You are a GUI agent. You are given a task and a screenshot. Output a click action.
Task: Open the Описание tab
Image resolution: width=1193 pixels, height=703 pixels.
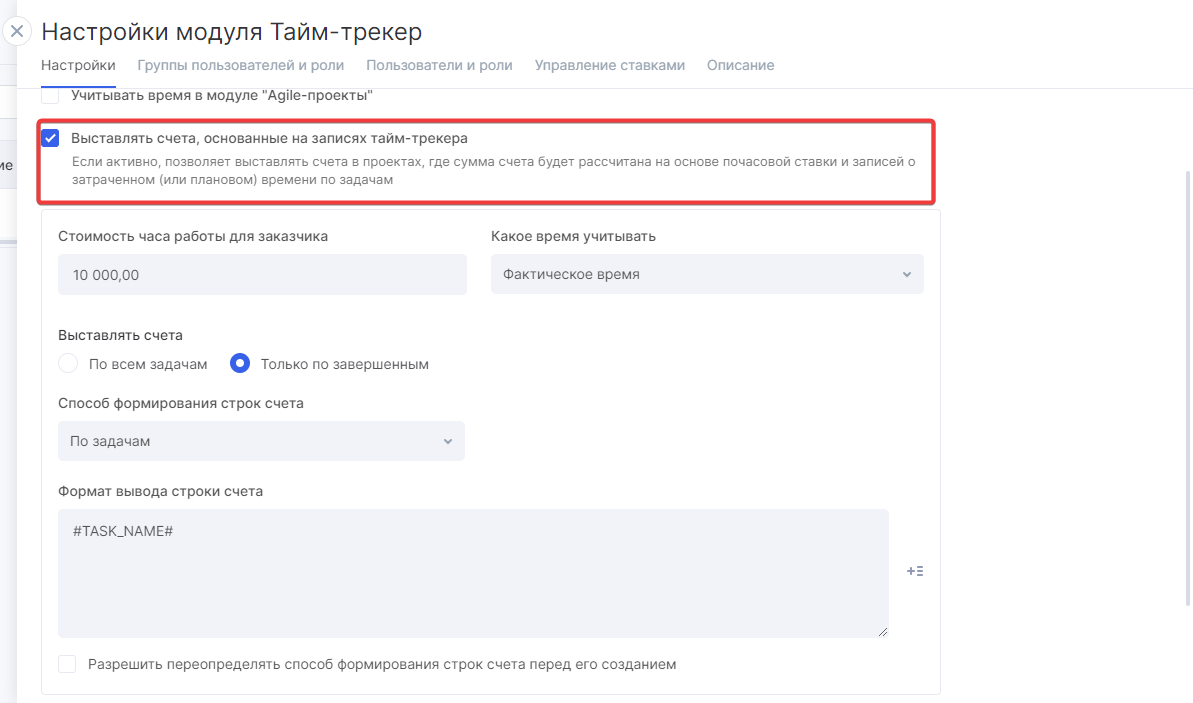point(740,65)
